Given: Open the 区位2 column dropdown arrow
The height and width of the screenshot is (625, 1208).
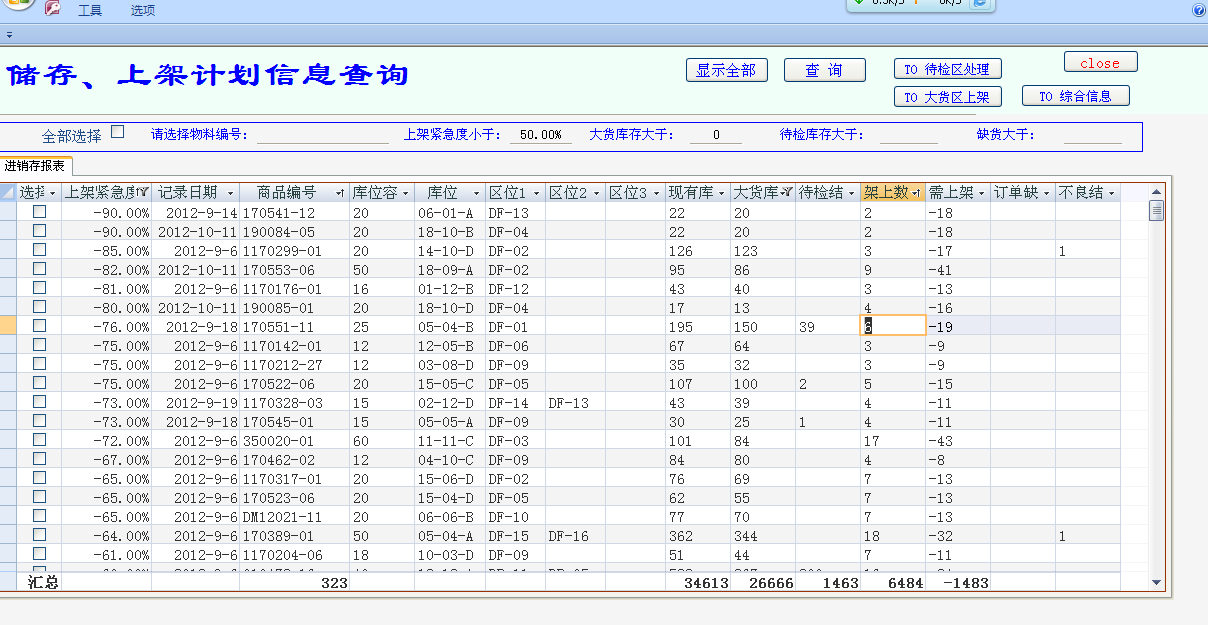Looking at the screenshot, I should tap(596, 193).
